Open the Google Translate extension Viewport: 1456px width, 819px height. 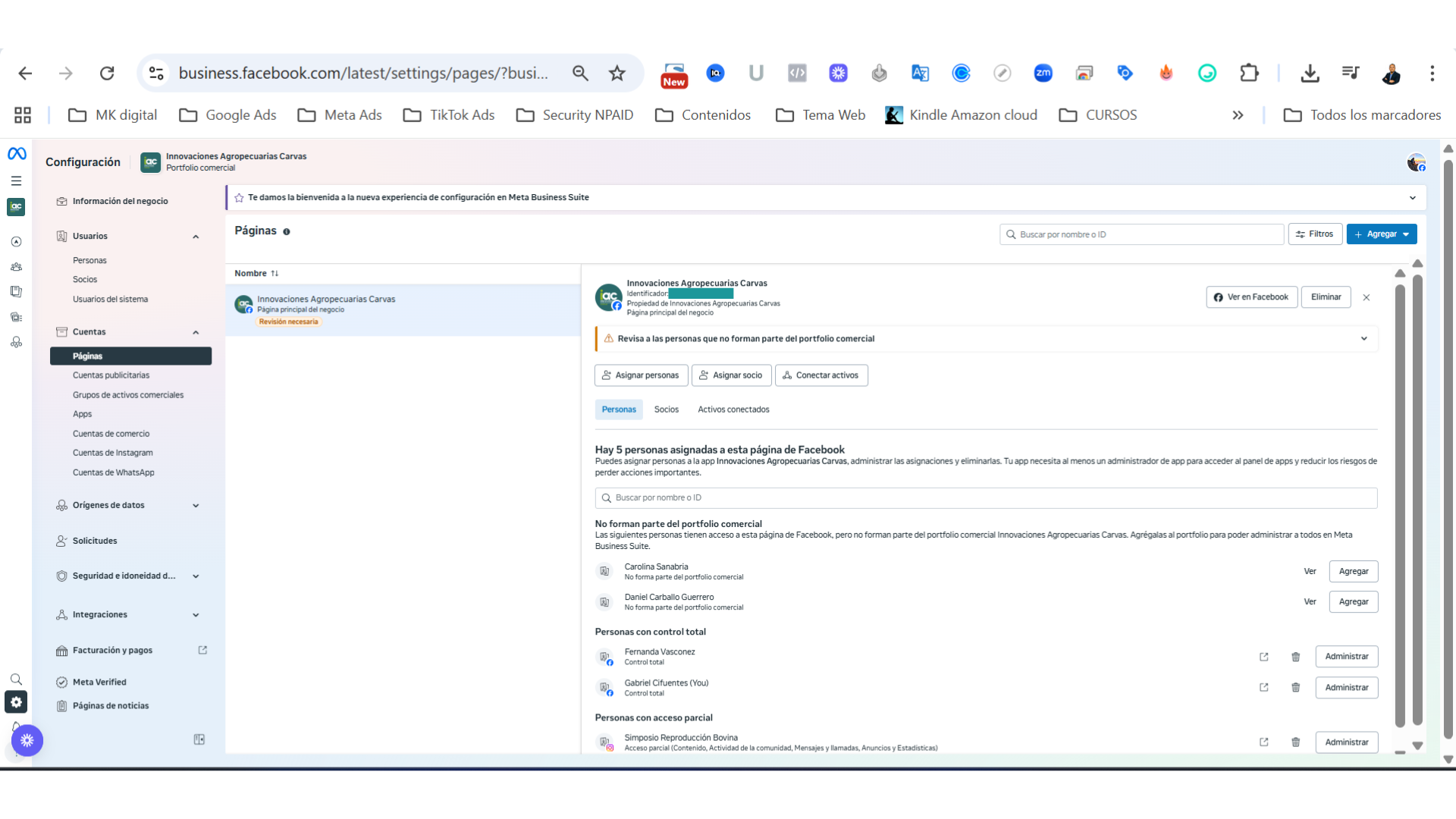(x=920, y=73)
